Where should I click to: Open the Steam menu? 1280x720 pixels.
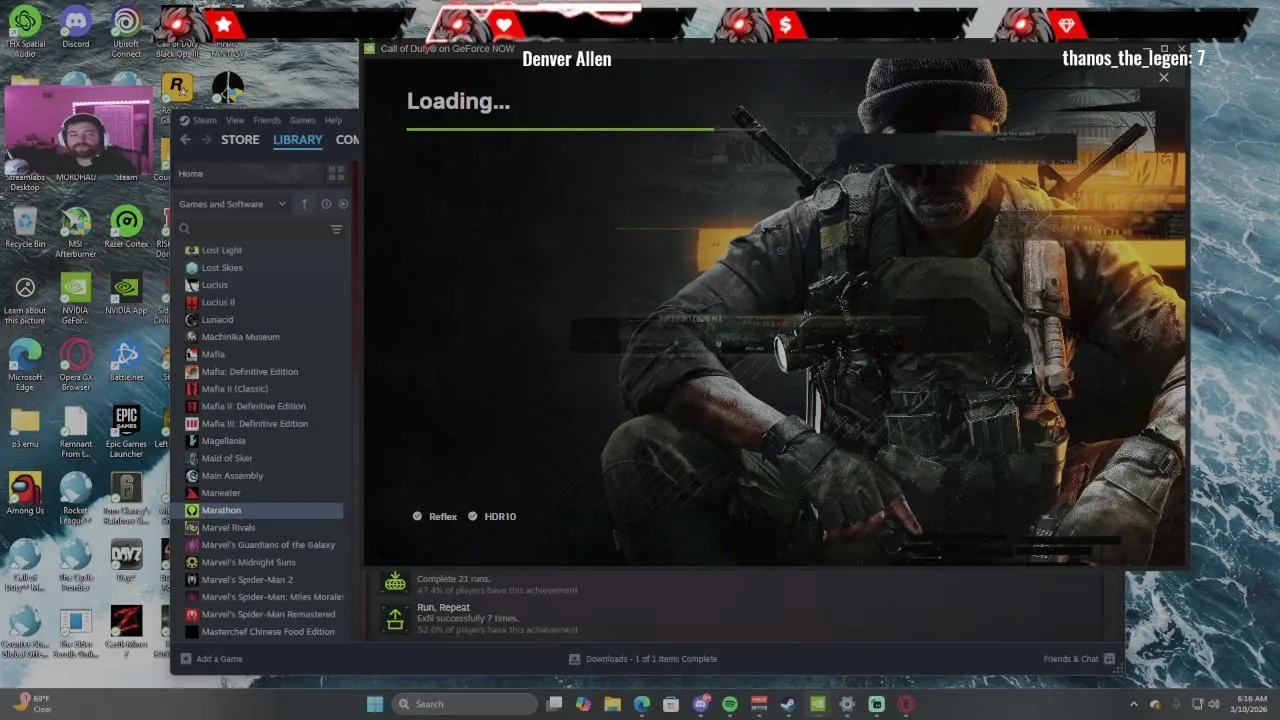[204, 120]
